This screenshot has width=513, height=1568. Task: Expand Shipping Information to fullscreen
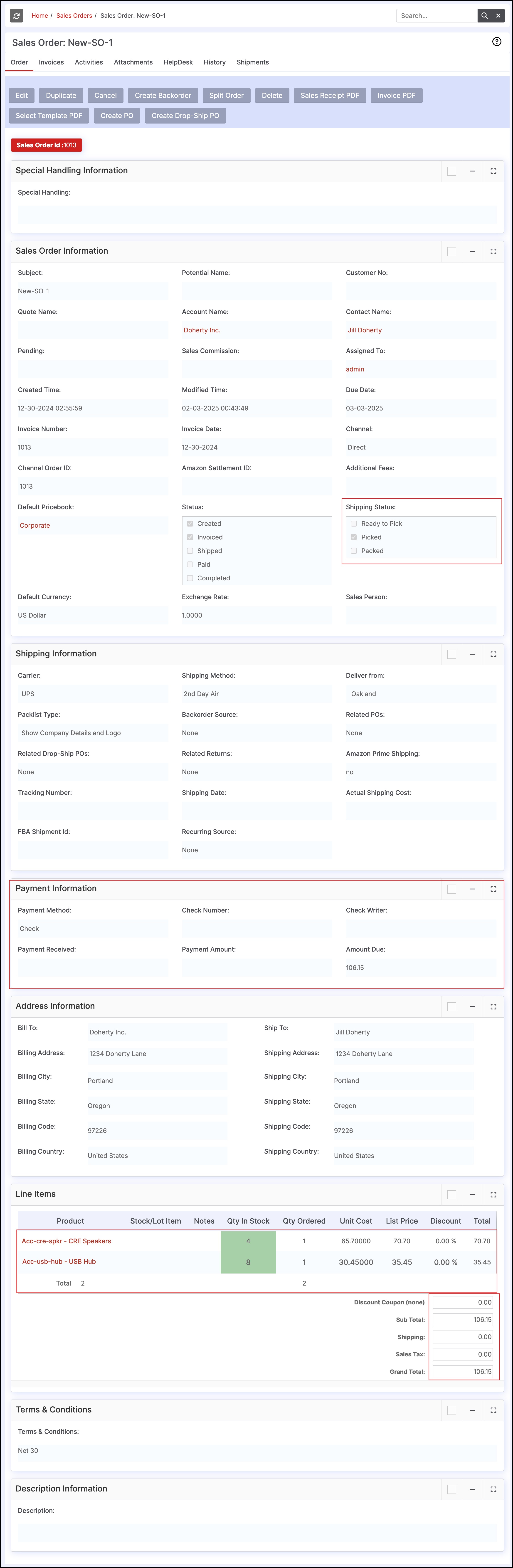click(x=493, y=654)
